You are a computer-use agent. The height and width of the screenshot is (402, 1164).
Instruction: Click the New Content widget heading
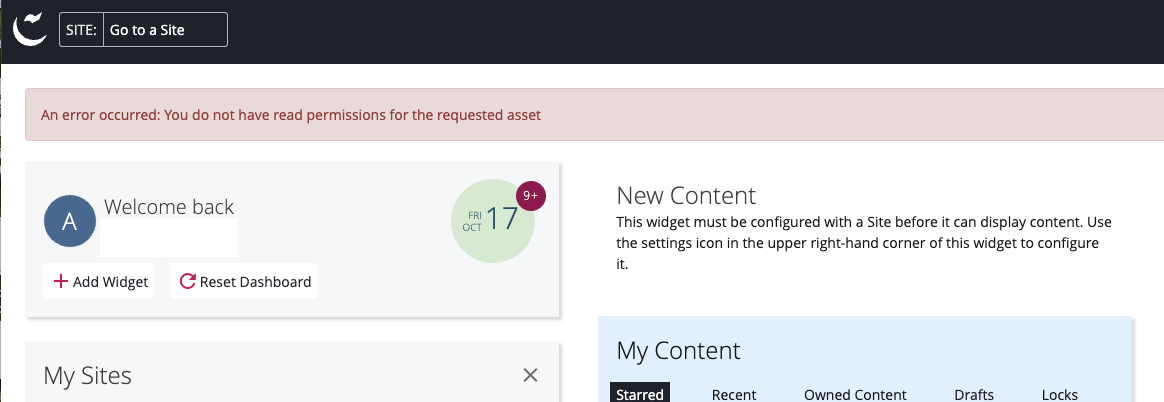point(686,195)
